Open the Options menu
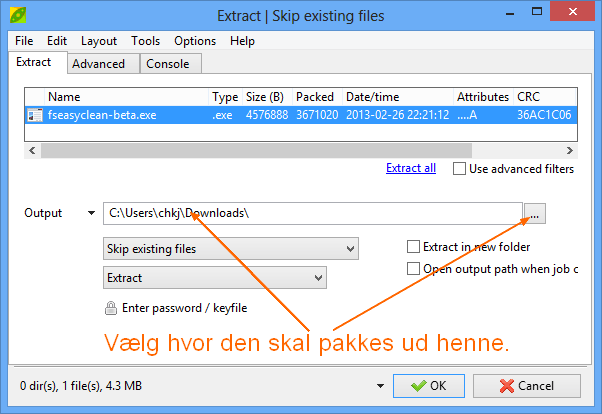Viewport: 602px width, 414px height. (x=195, y=41)
